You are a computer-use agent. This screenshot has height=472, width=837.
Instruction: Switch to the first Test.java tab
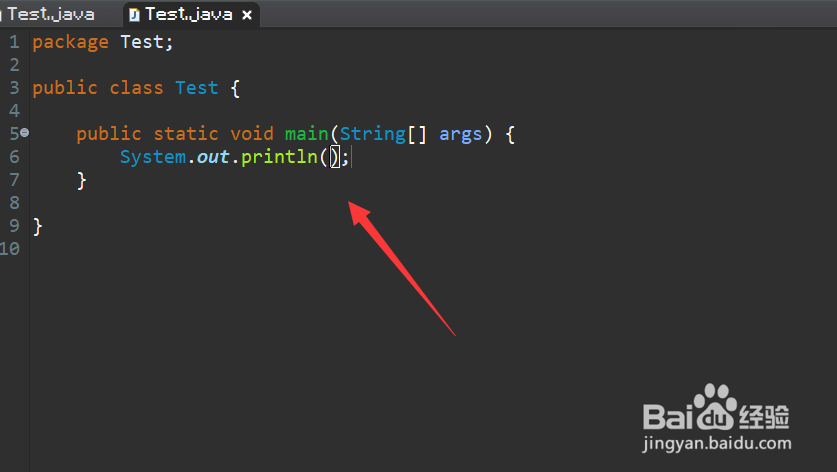[50, 14]
